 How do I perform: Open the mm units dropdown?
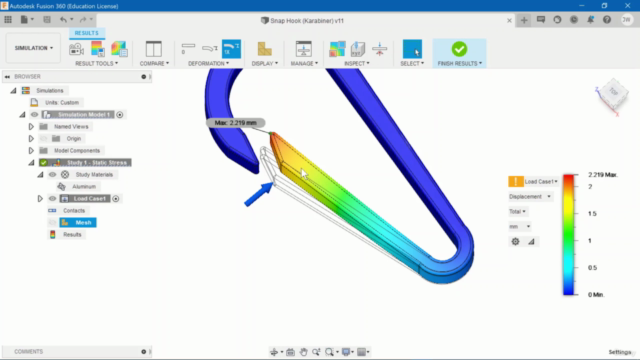[520, 227]
